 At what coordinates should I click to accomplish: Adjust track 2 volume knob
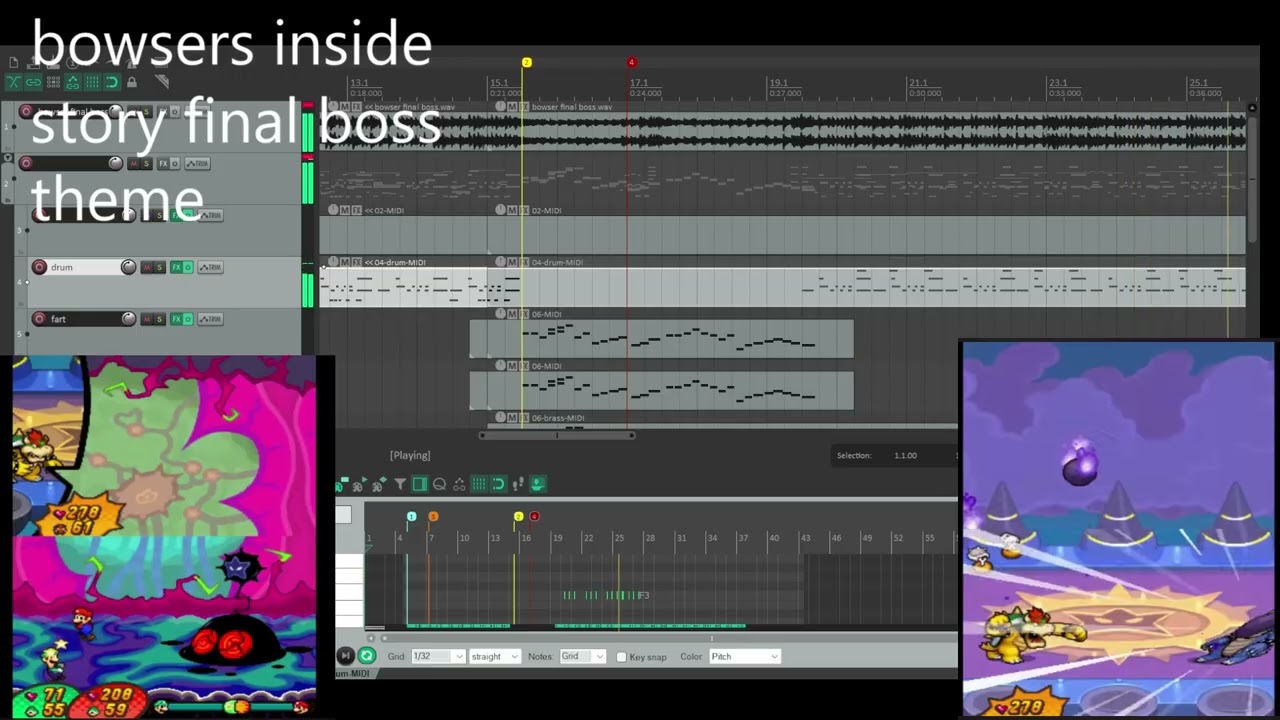115,163
